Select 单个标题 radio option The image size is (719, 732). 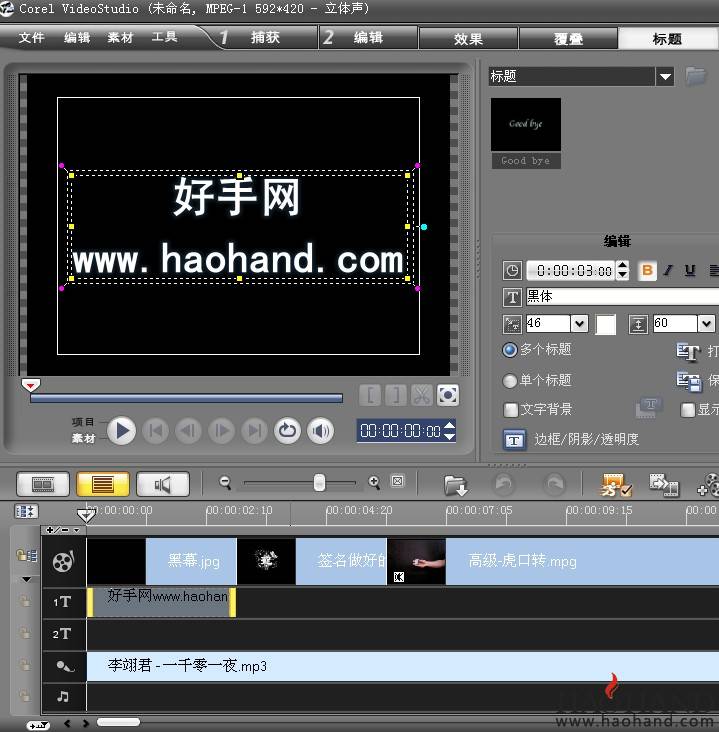click(509, 380)
